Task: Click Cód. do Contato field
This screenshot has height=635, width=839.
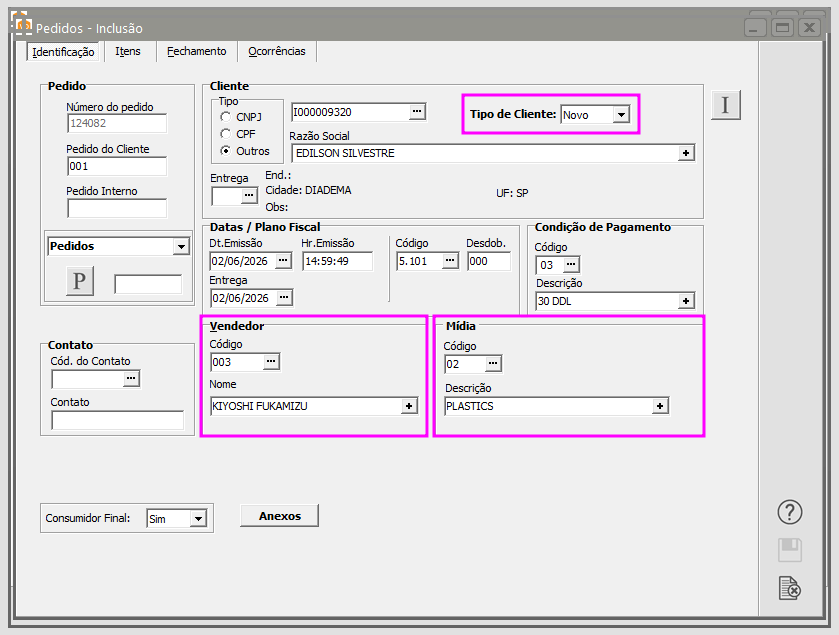Action: 88,379
